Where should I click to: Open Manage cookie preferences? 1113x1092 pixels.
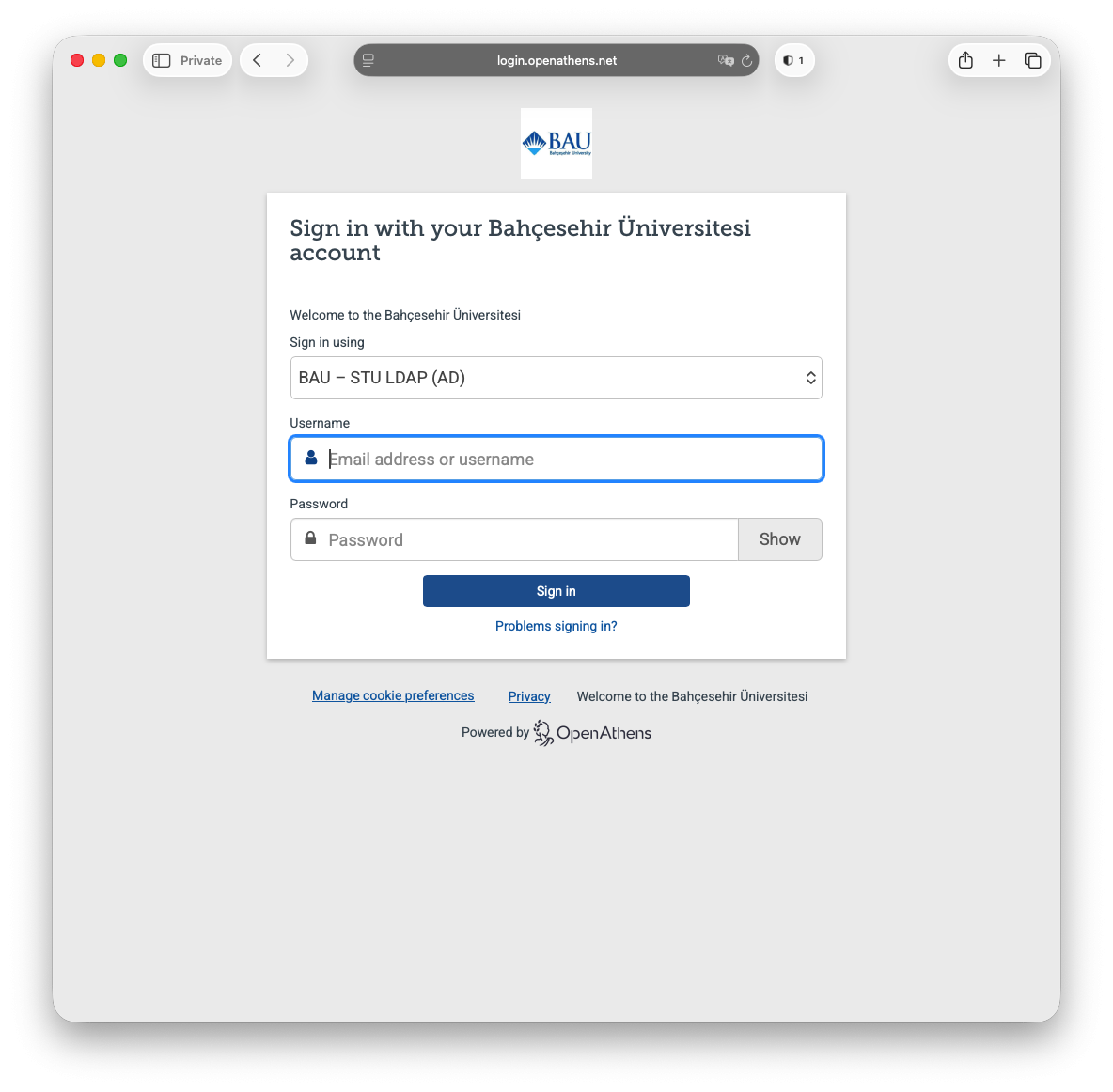coord(393,695)
